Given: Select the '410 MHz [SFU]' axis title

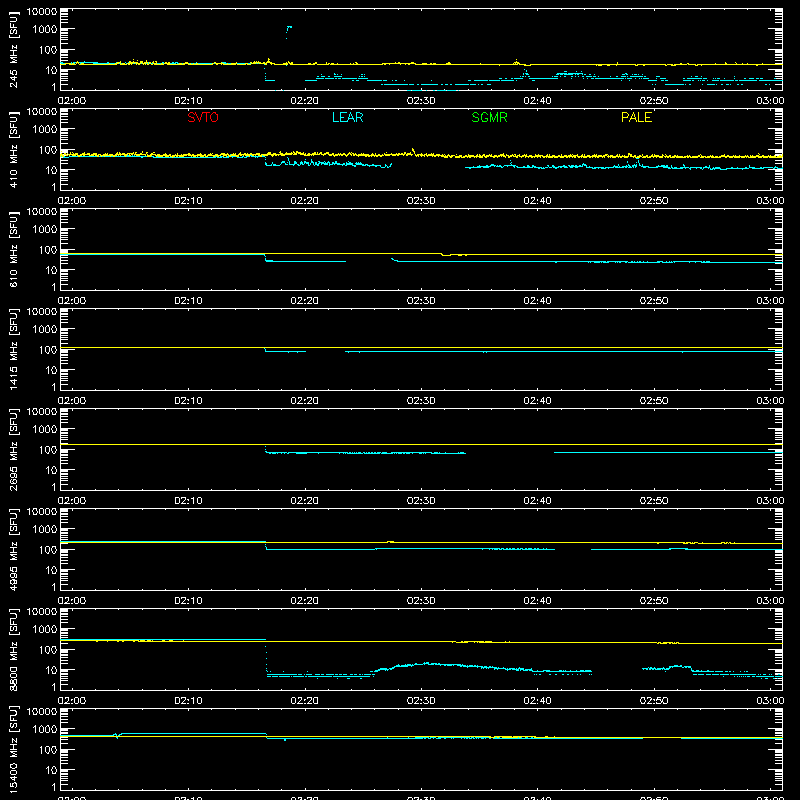Looking at the screenshot, I should pyautogui.click(x=13, y=149).
